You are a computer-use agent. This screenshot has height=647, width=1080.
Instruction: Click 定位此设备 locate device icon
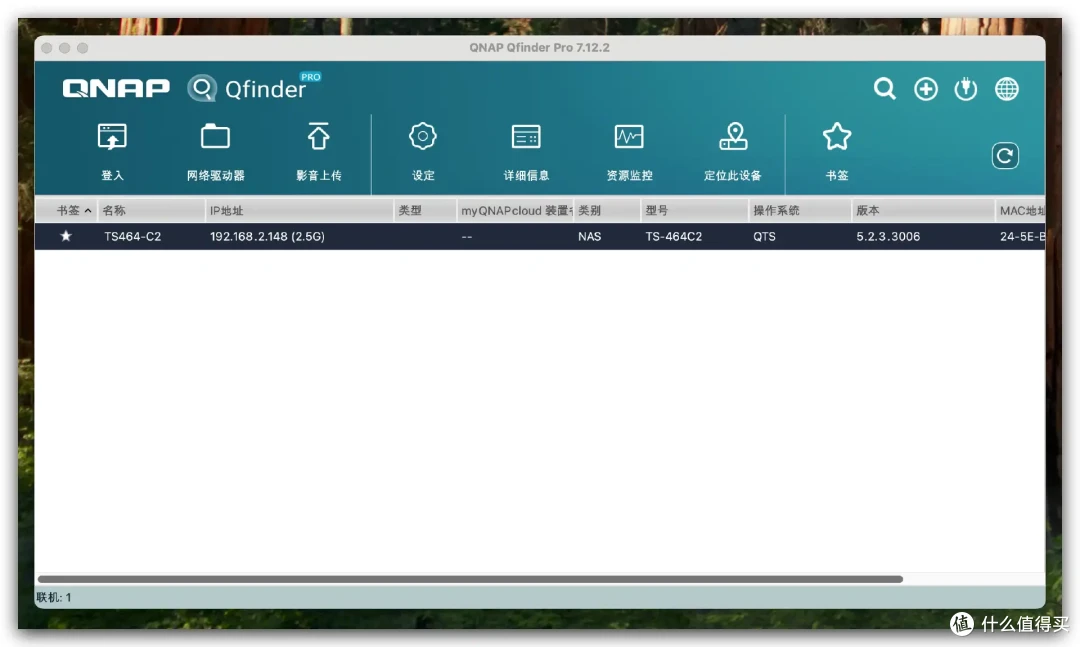pyautogui.click(x=733, y=136)
